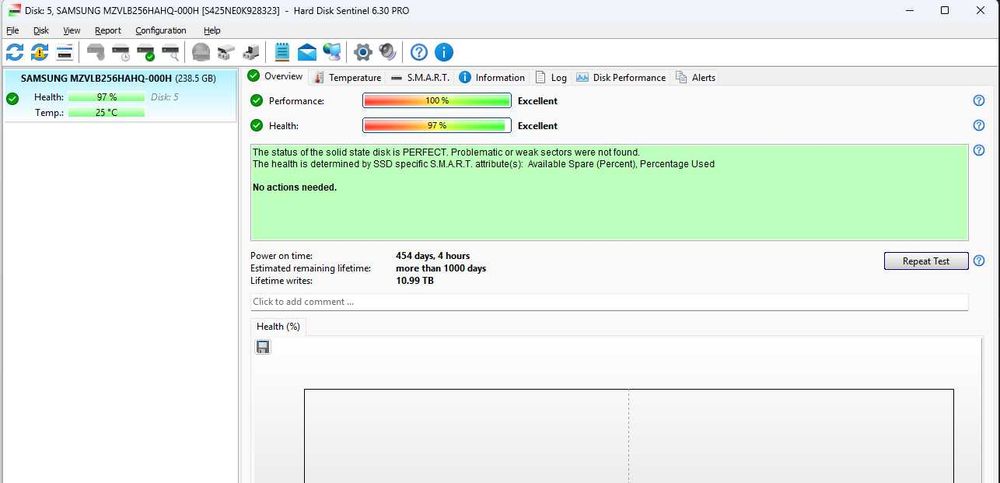Click the greyed hard disk toolbar icon
The image size is (1000, 483).
[x=96, y=52]
